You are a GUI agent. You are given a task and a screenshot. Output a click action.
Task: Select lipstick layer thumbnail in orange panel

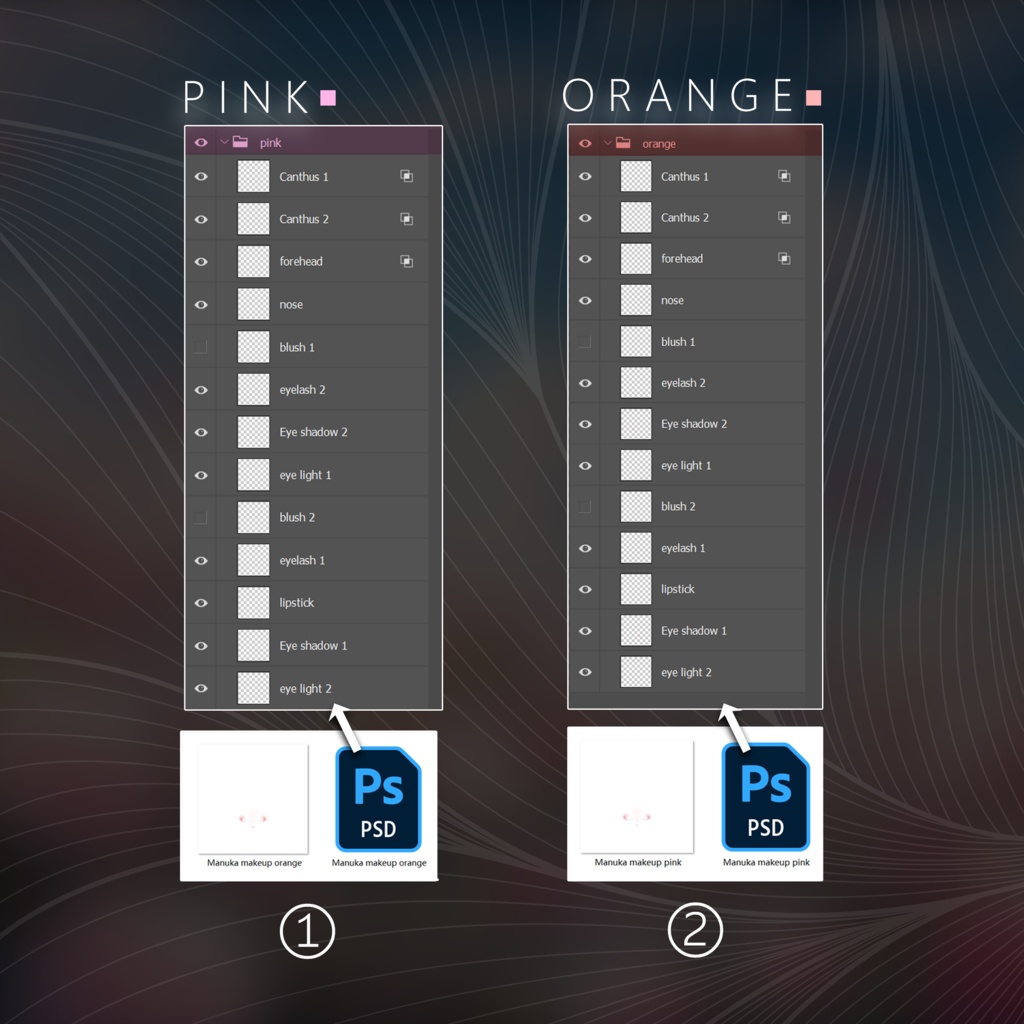635,589
